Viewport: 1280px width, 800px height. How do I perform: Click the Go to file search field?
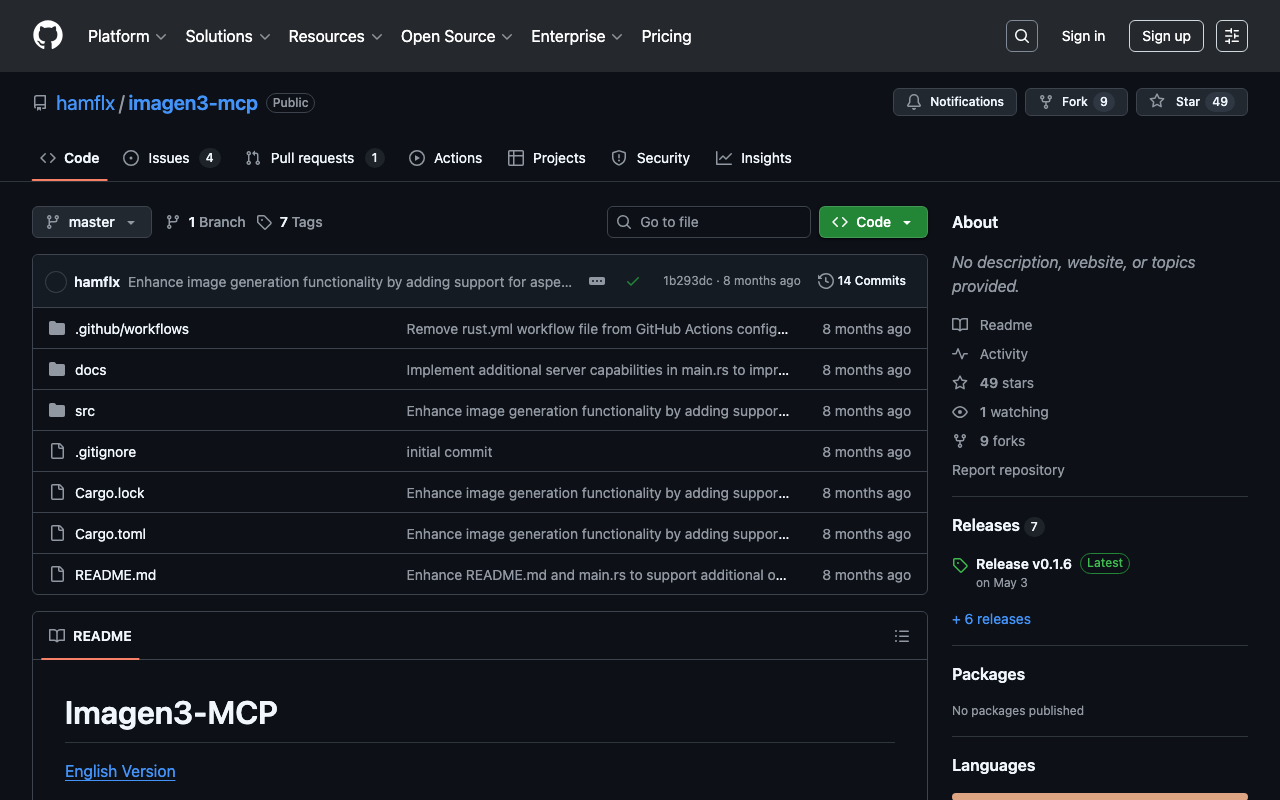point(709,222)
